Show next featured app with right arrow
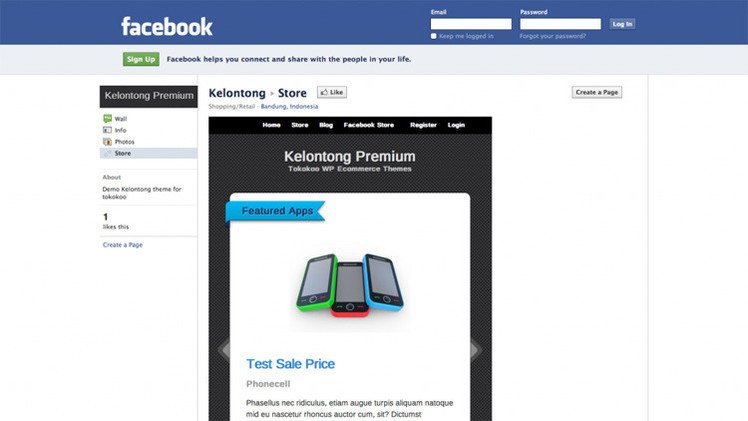The image size is (748, 421). click(476, 350)
